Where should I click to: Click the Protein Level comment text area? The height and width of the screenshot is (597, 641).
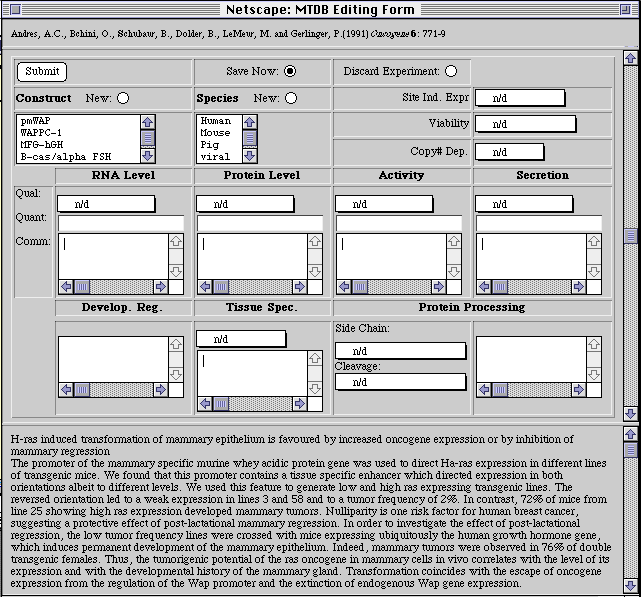(252, 256)
